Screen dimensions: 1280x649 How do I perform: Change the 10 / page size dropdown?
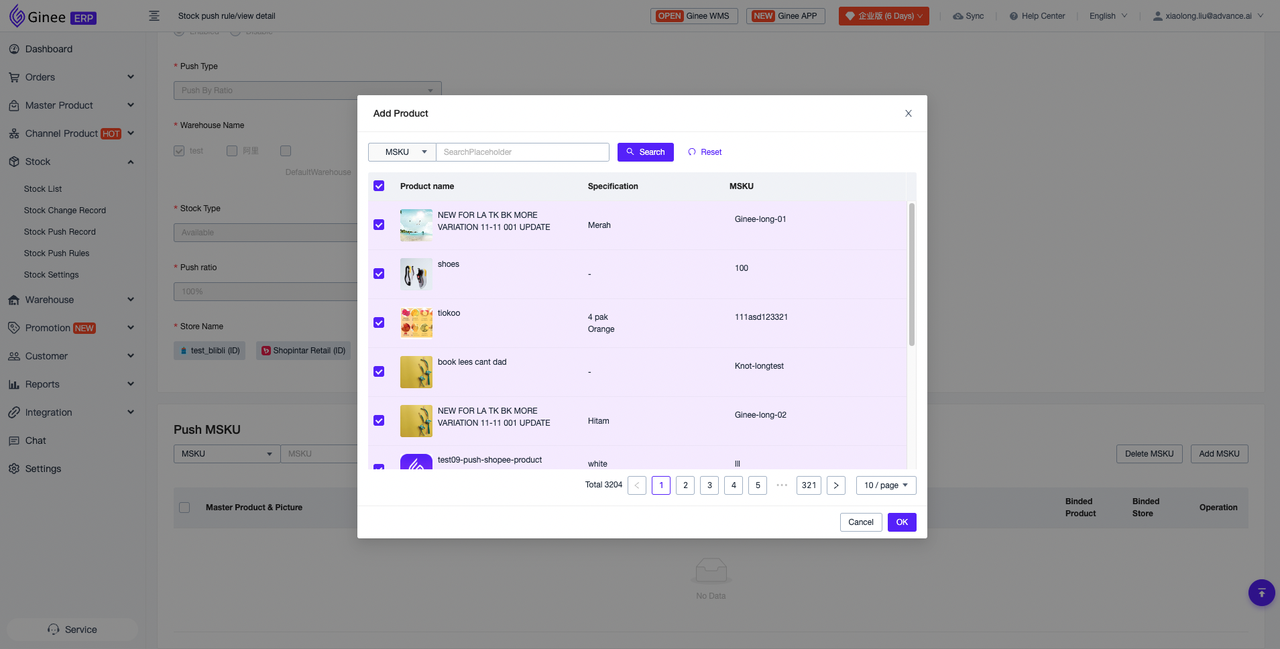885,485
